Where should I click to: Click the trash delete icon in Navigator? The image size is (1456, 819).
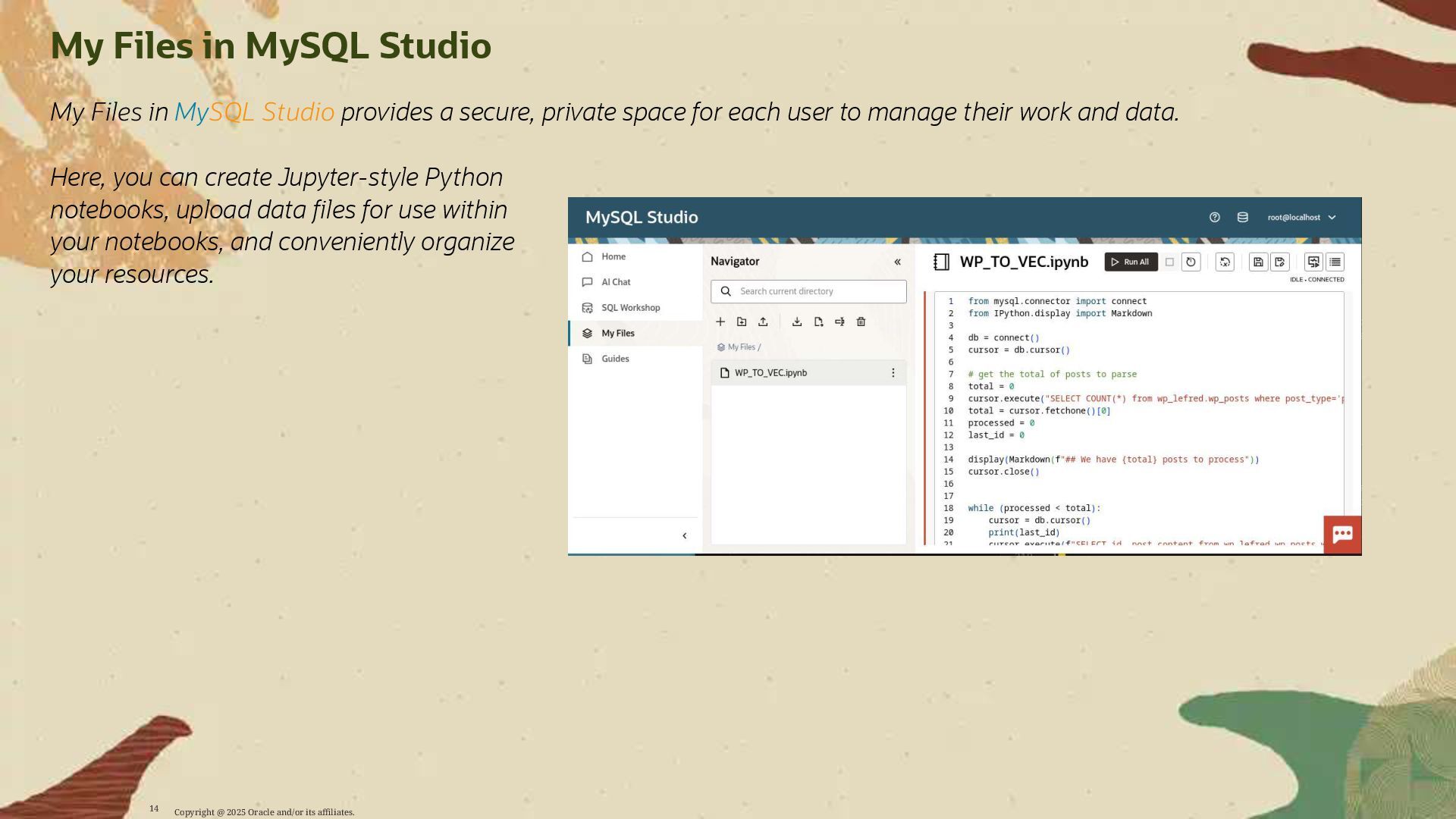tap(861, 322)
